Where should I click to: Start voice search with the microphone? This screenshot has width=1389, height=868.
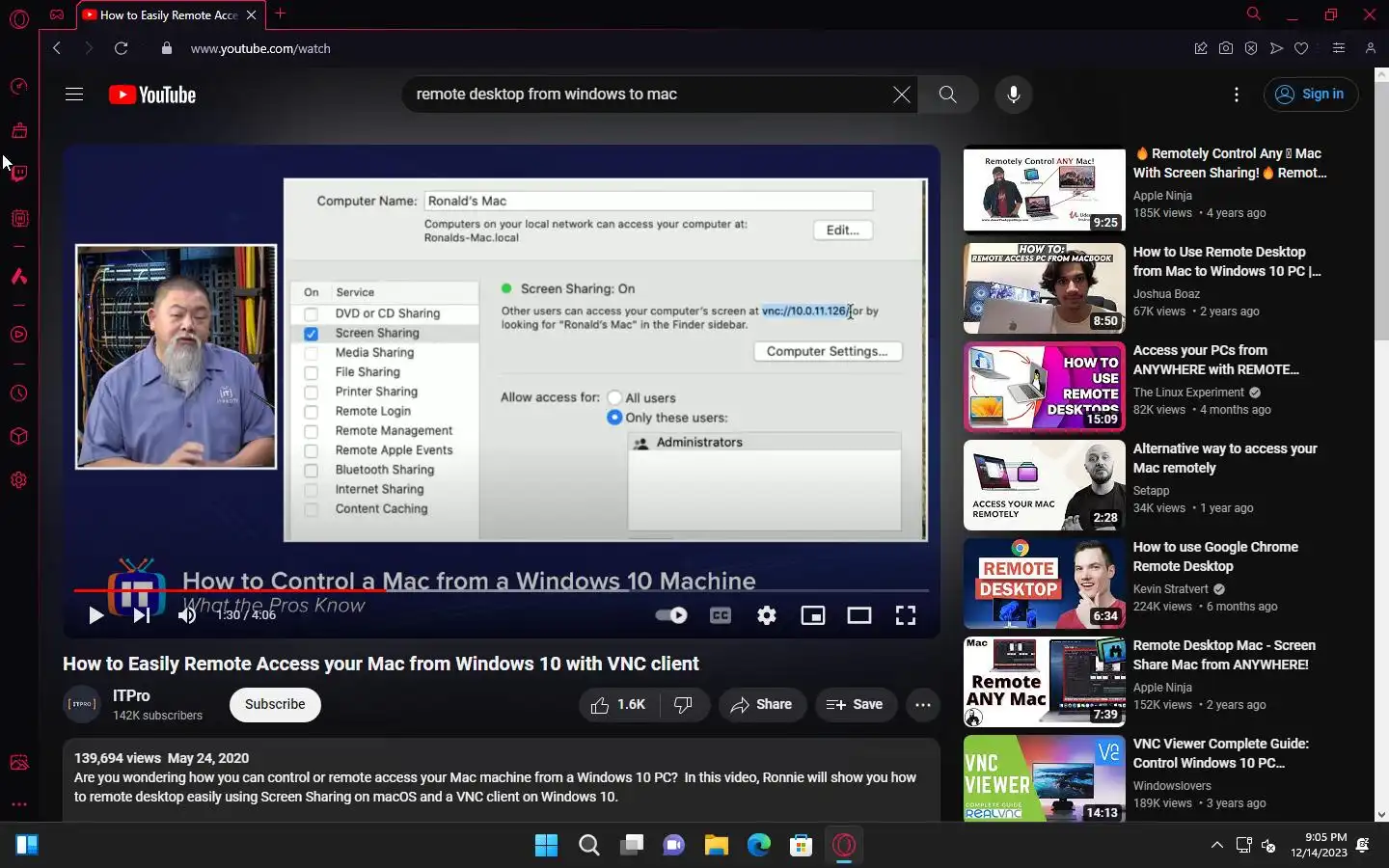1014,95
